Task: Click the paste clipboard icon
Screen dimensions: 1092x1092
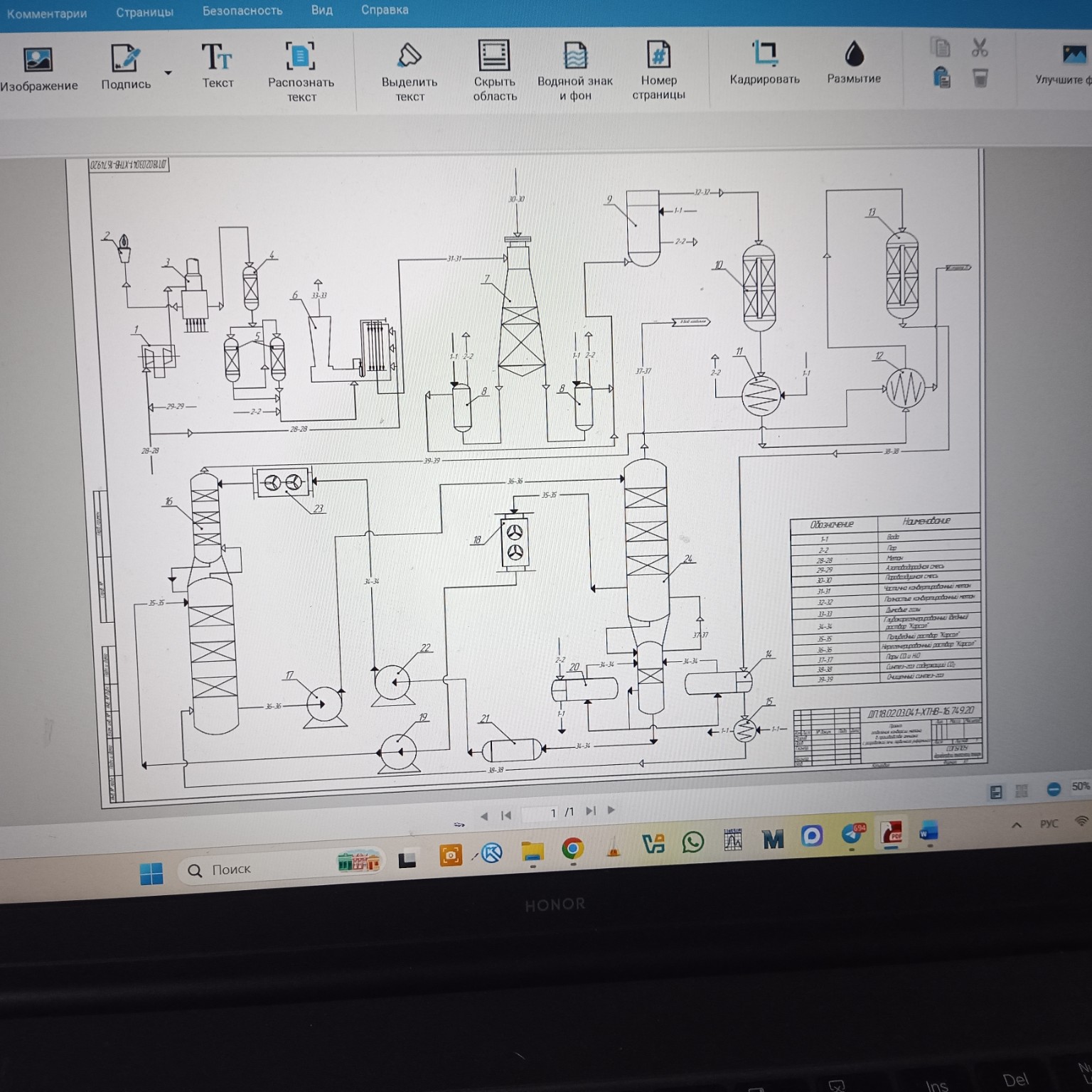Action: [941, 77]
